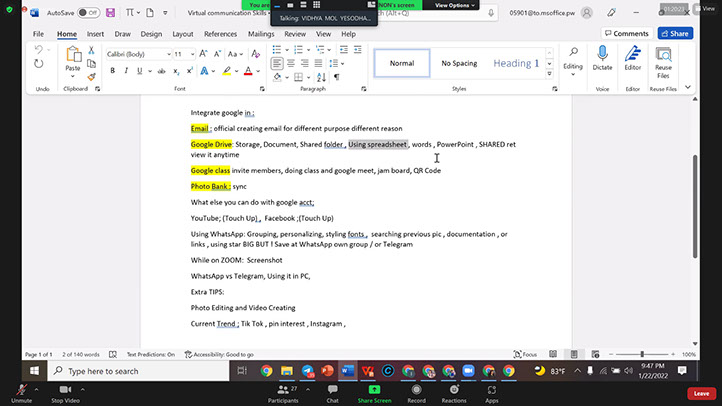The height and width of the screenshot is (406, 722).
Task: Toggle bold formatting in the ribbon
Action: [x=112, y=71]
